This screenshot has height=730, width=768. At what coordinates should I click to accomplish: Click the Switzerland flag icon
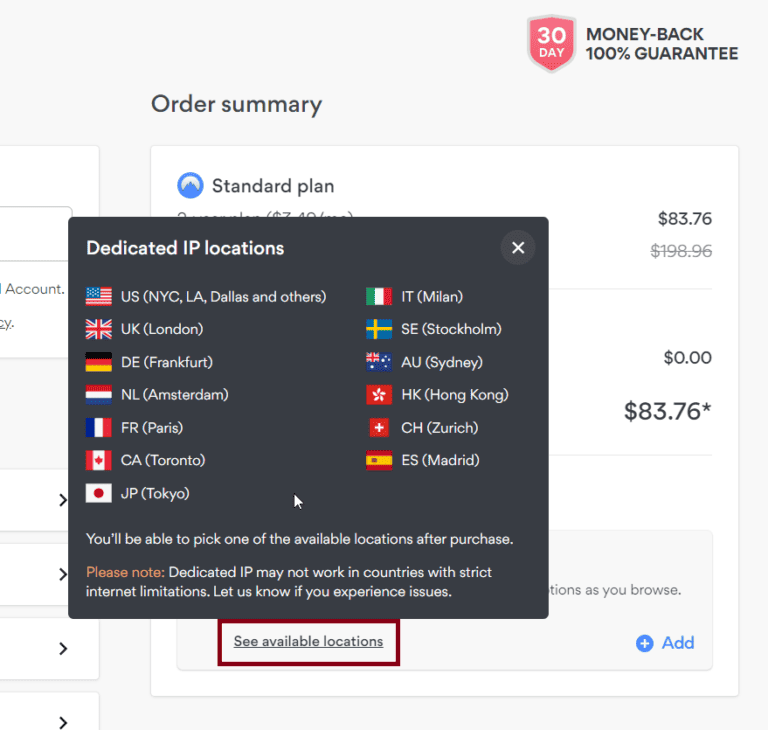pos(378,428)
